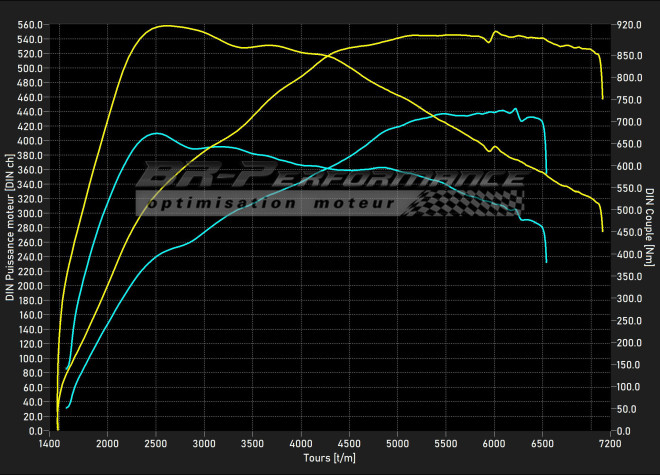Select the 4000 tick label on the rpm axis
660x475 pixels.
(301, 443)
